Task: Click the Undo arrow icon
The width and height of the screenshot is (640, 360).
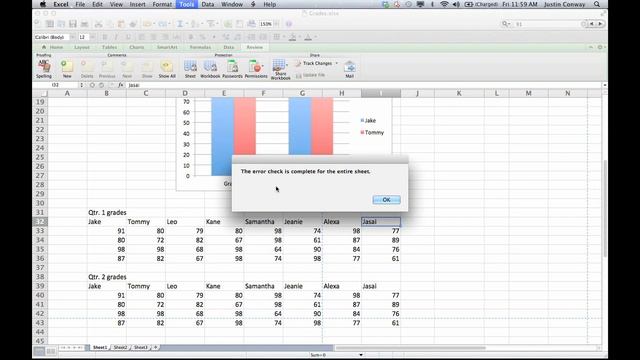Action: pyautogui.click(x=147, y=24)
